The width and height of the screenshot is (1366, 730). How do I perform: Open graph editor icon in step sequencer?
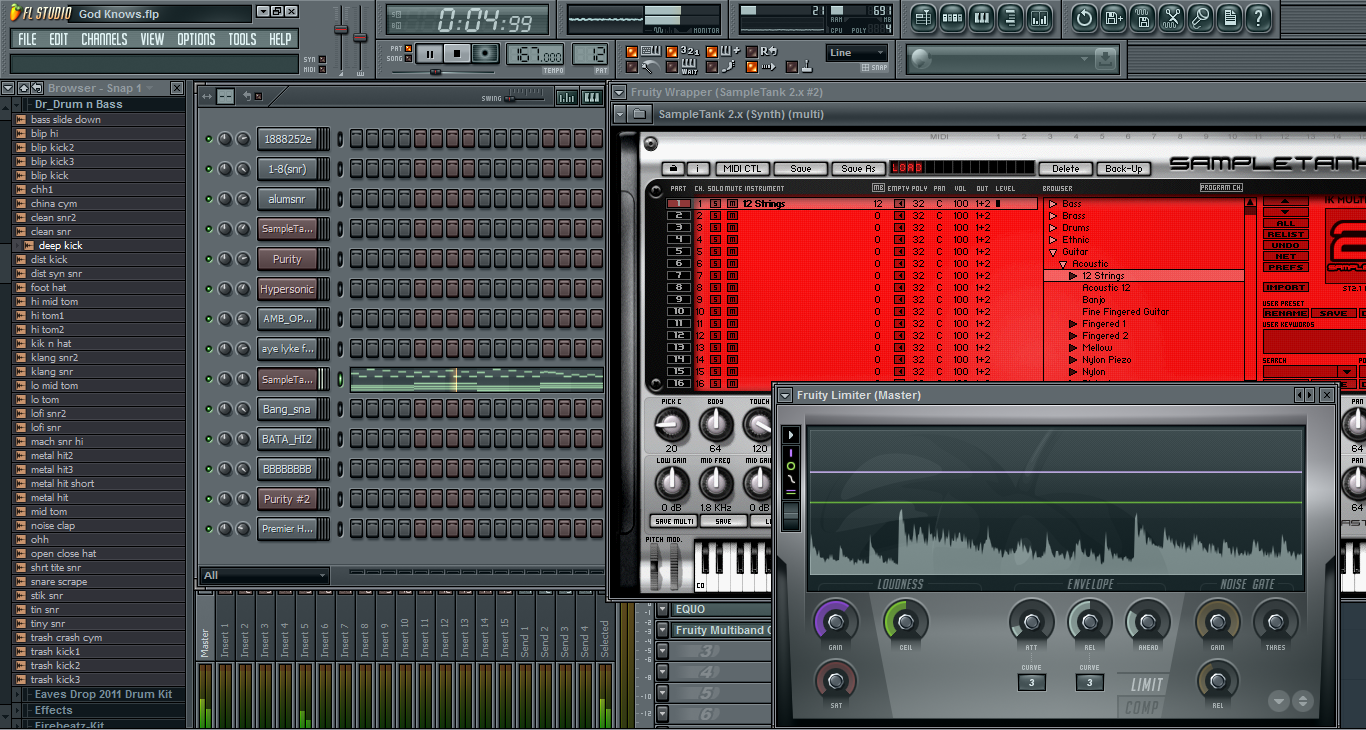[567, 97]
